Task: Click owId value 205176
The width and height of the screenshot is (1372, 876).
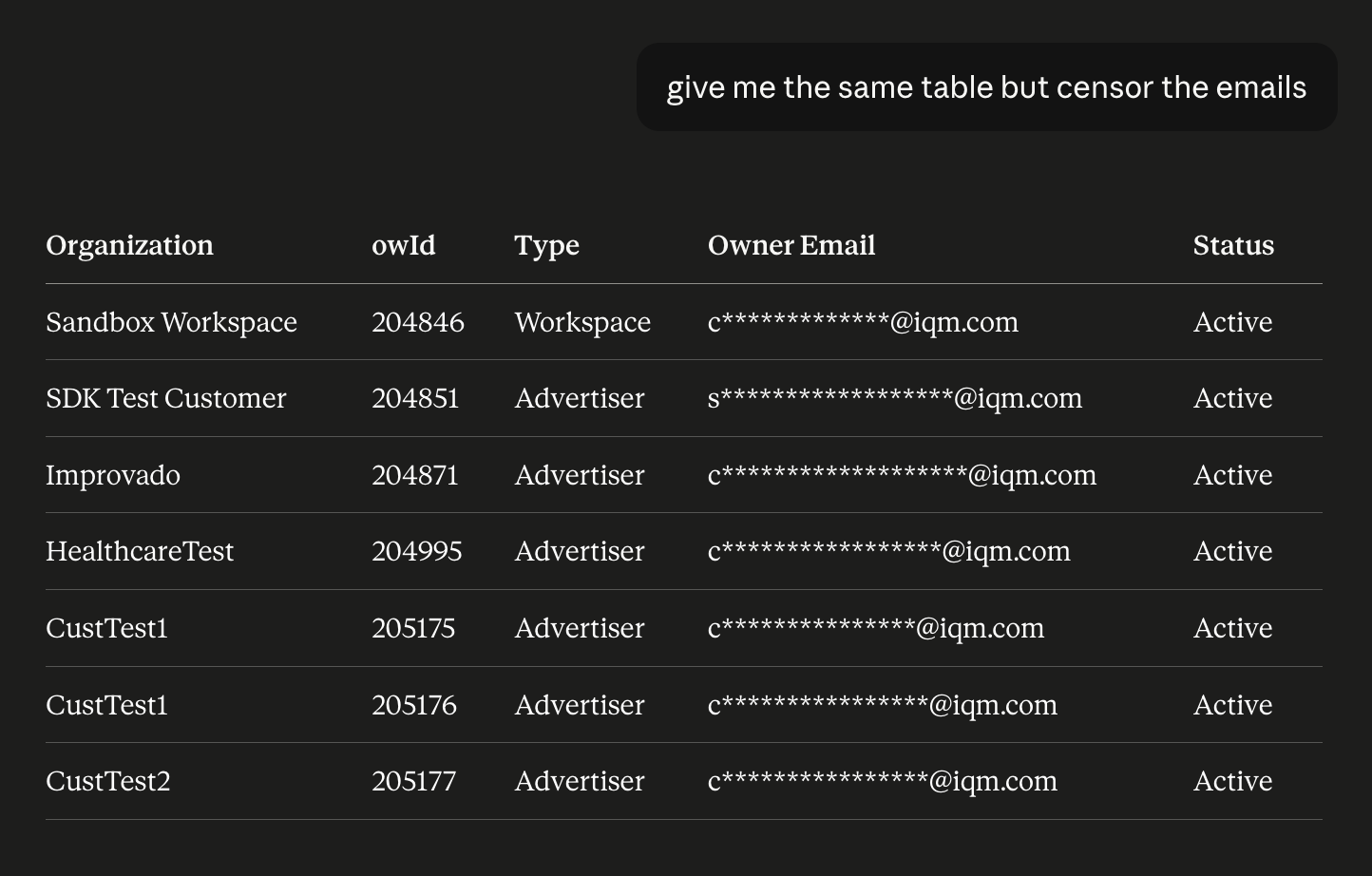Action: click(414, 705)
